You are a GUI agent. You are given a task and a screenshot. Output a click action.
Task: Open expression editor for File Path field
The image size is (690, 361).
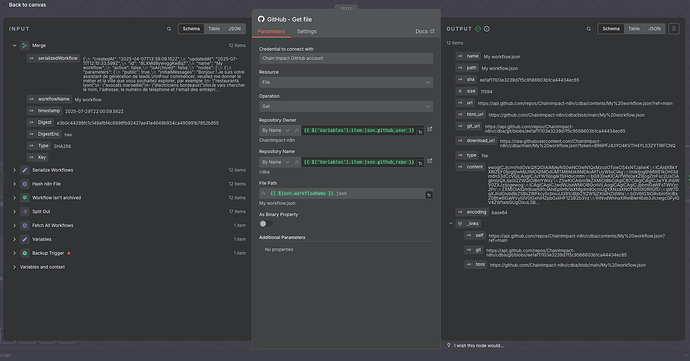pyautogui.click(x=429, y=194)
